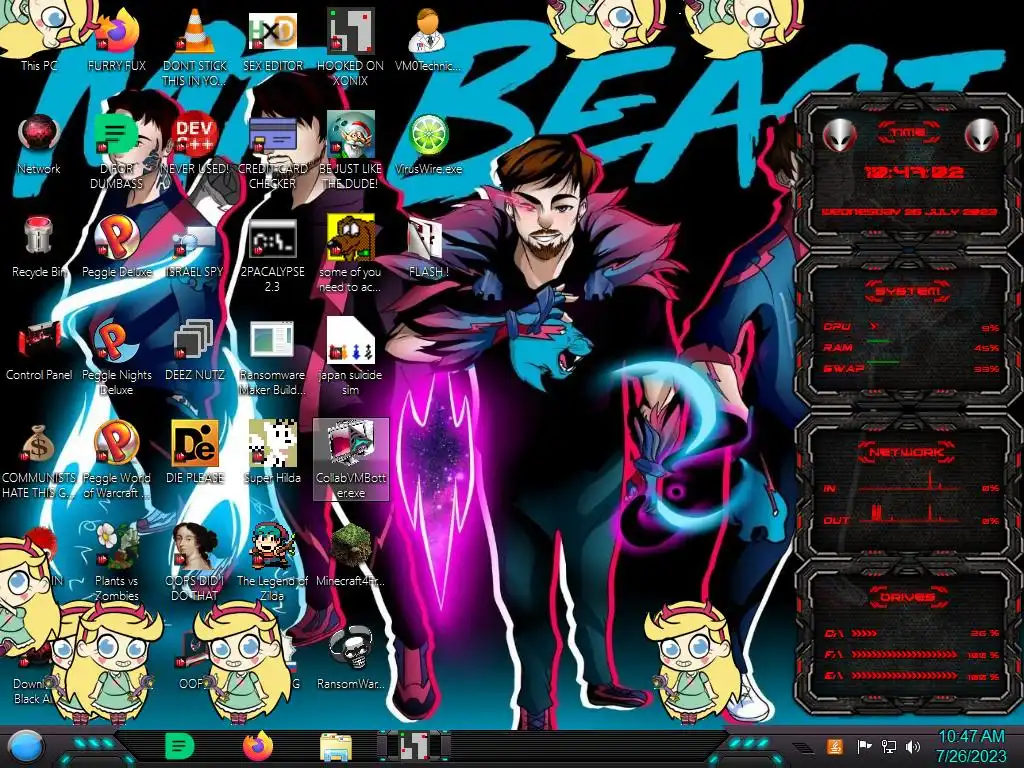Click the TIME widget header

tap(908, 133)
